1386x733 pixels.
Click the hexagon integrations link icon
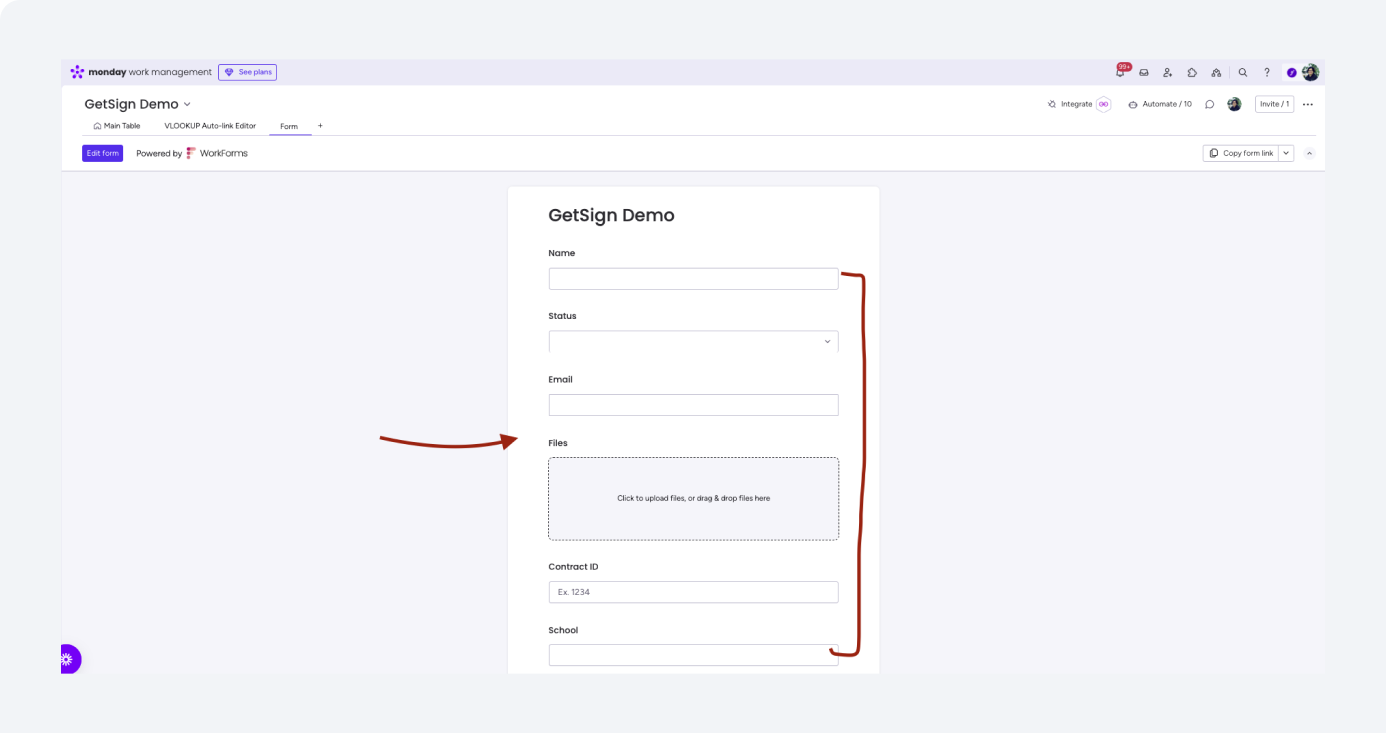pyautogui.click(x=1104, y=104)
